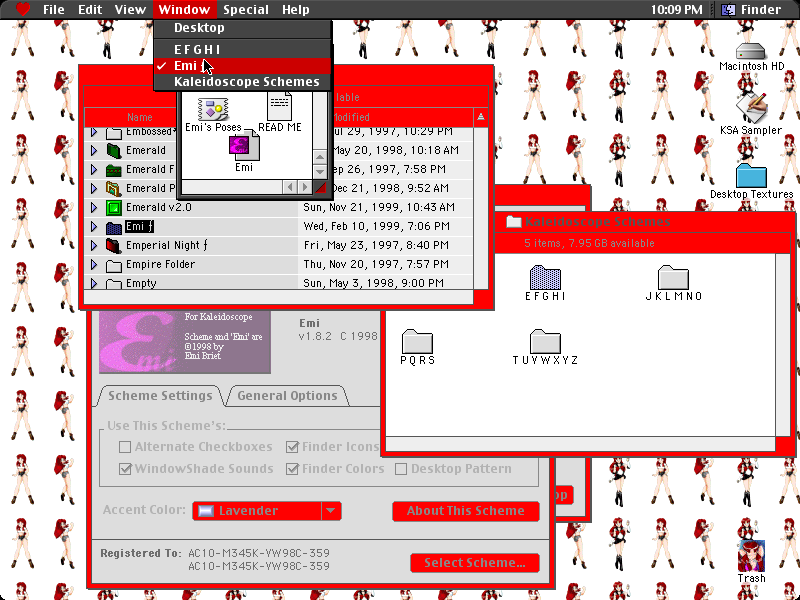The image size is (800, 600).
Task: Expand the Emerald v2.0 disclosure triangle
Action: [94, 208]
